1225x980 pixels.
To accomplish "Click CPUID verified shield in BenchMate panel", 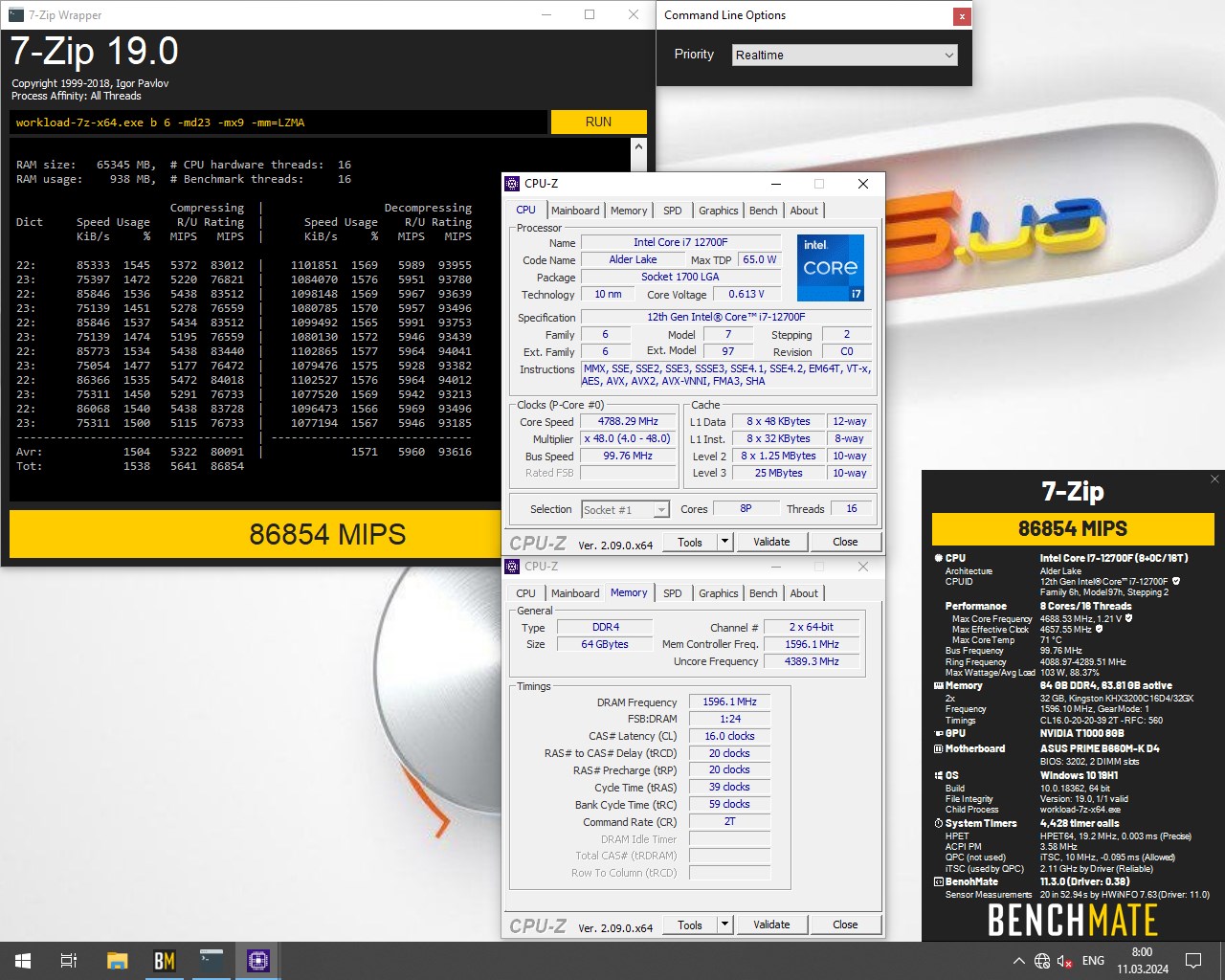I will click(1176, 581).
